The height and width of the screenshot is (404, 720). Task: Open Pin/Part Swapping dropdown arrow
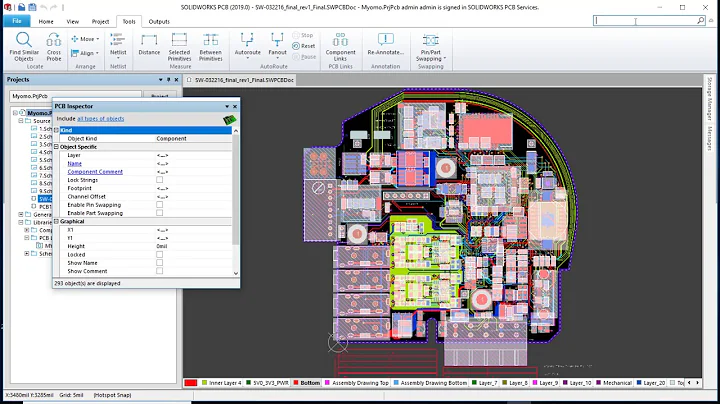point(444,59)
